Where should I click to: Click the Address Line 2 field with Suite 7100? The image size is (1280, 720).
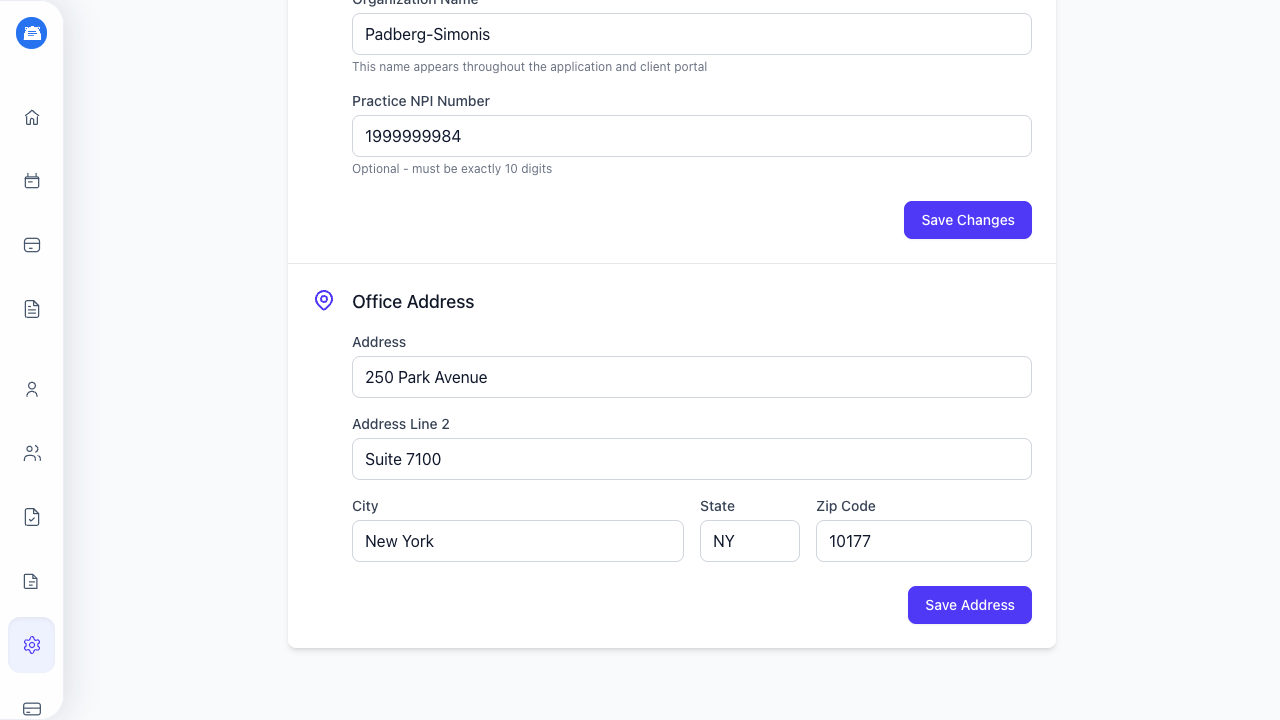(x=692, y=459)
